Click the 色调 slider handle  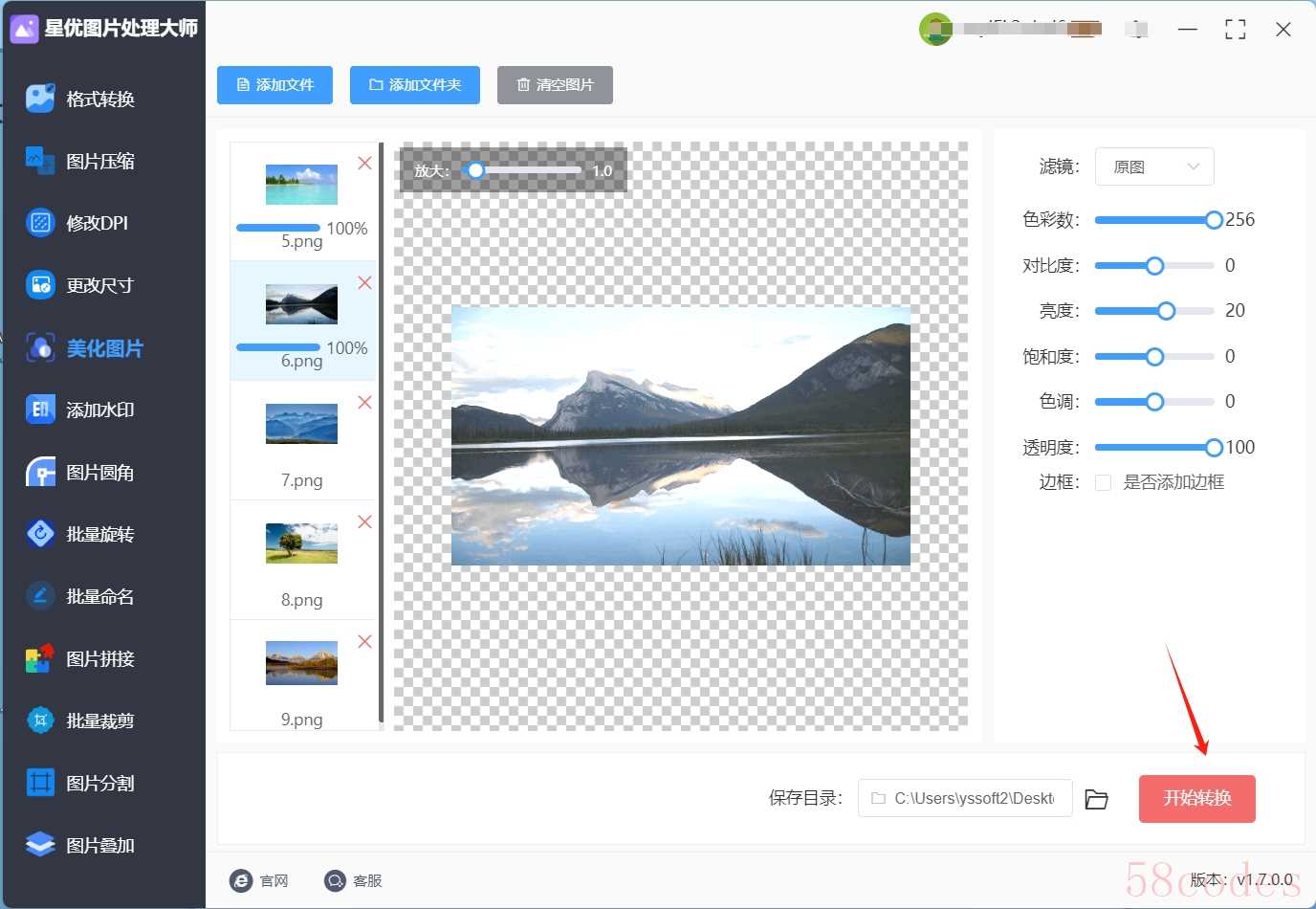point(1154,402)
